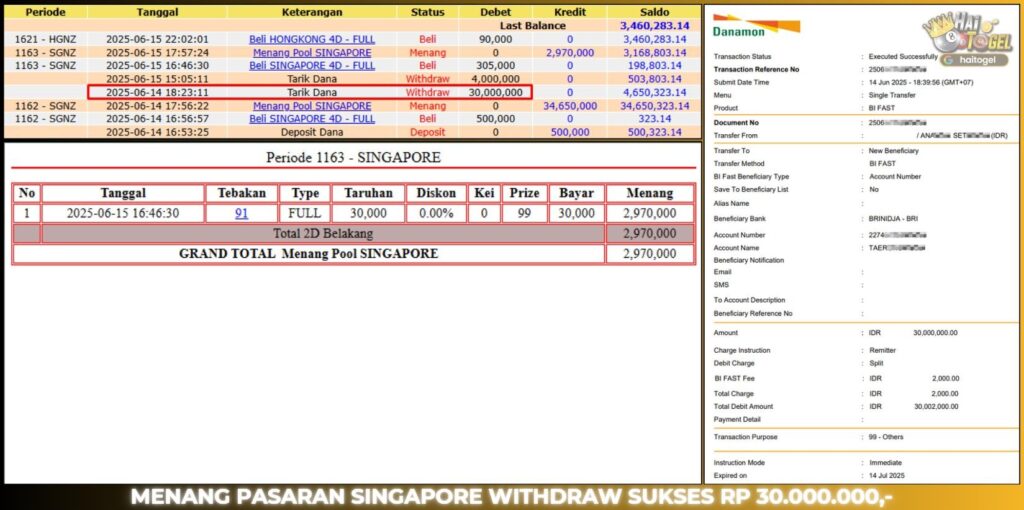Open the Beli HONGKONG 4D - FULL link
The height and width of the screenshot is (510, 1024).
[x=312, y=39]
